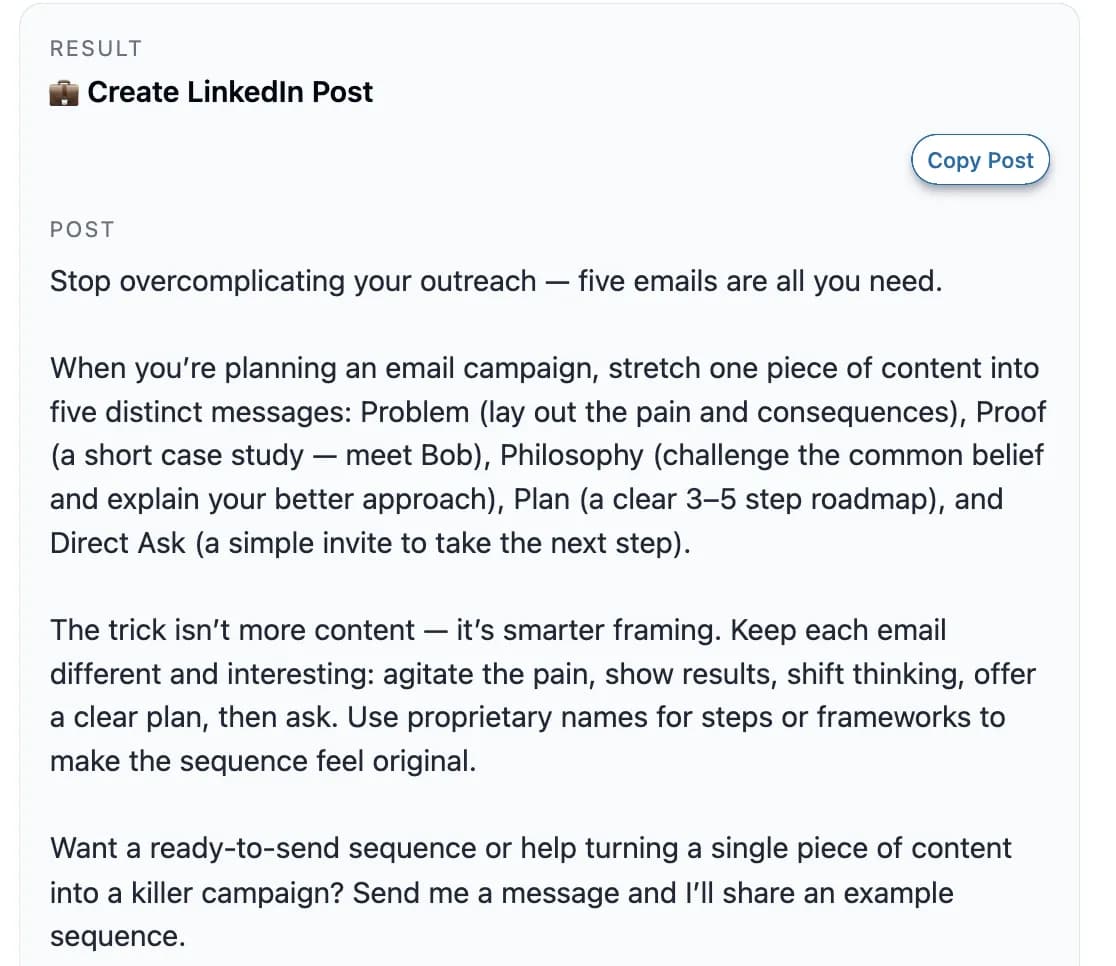Click the Create LinkedIn Post heading

coord(230,92)
